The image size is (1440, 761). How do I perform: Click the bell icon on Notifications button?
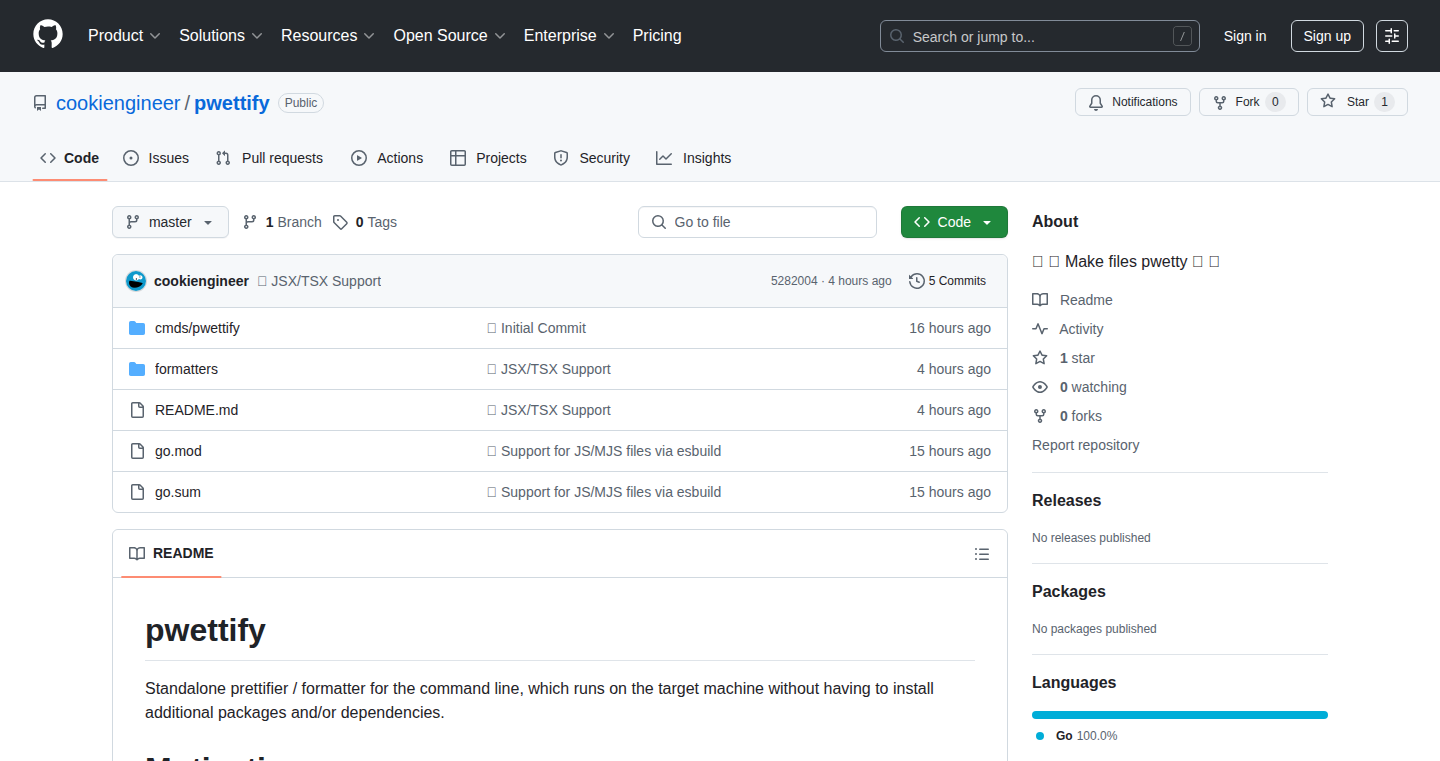click(x=1096, y=102)
